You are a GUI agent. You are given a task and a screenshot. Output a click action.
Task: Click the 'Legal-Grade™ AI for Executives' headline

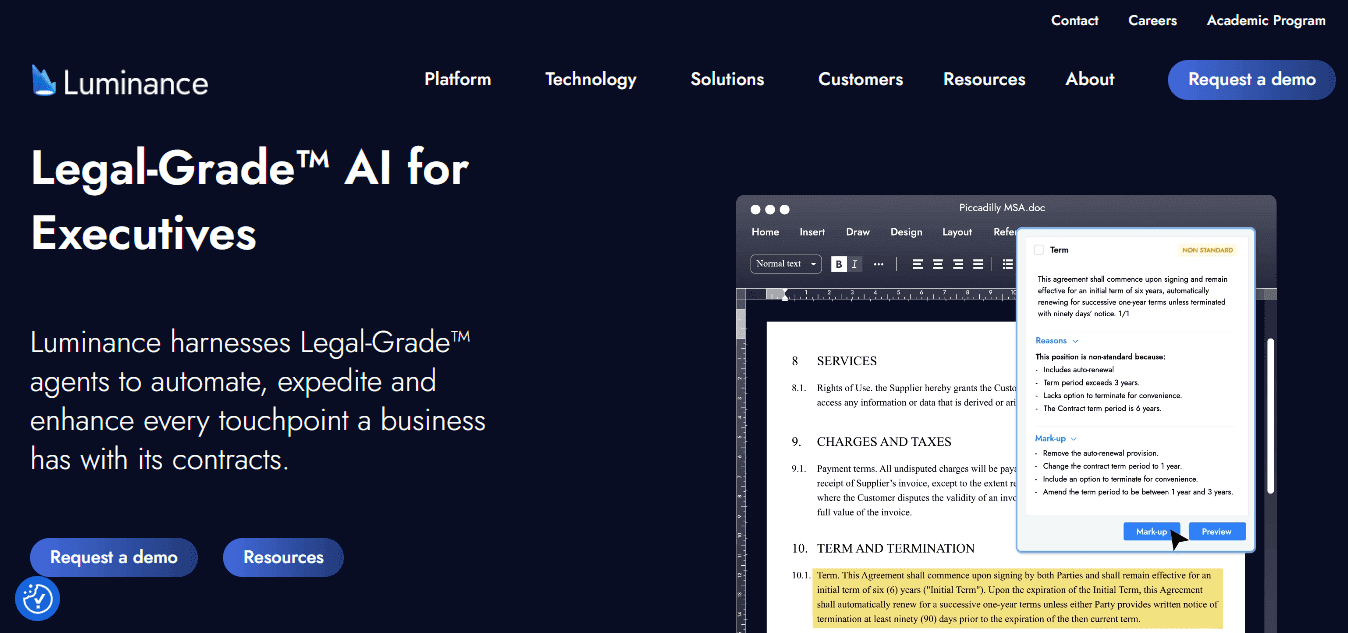click(250, 200)
